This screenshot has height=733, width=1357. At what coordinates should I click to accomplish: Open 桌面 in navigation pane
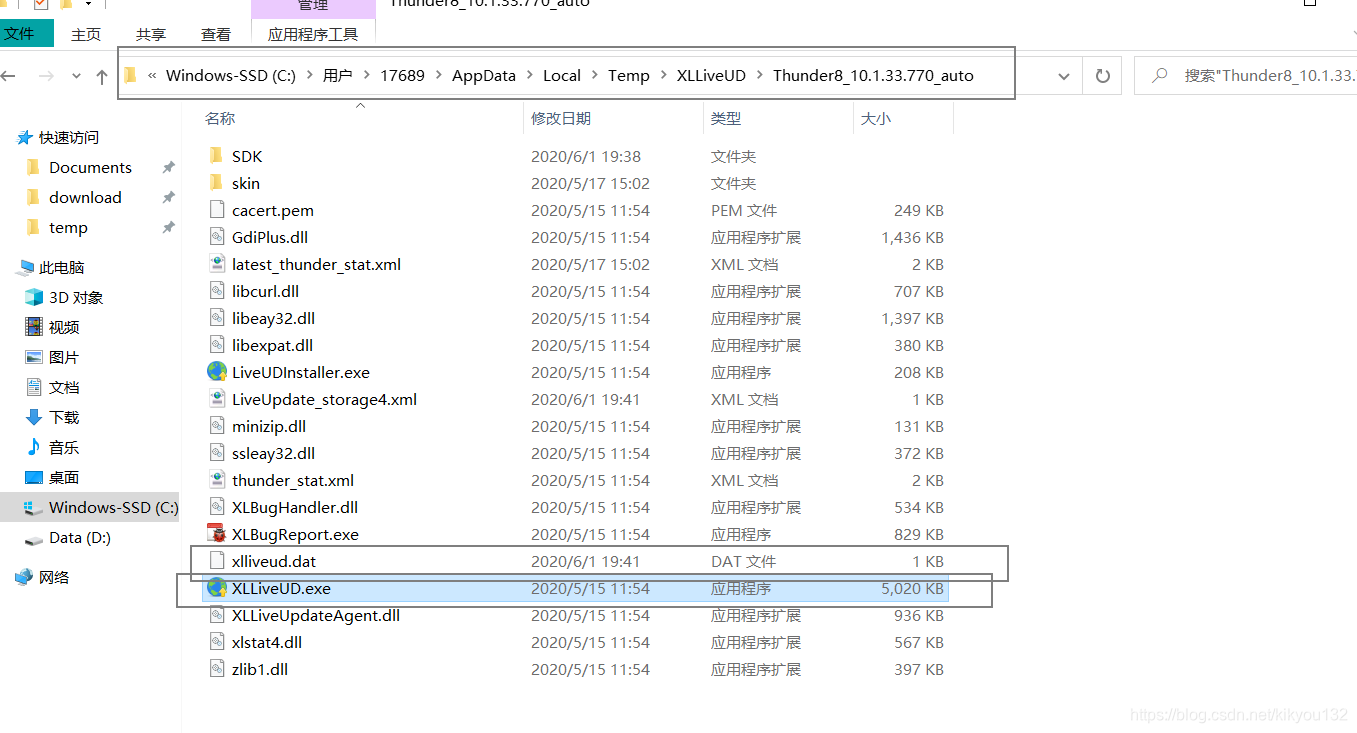(x=64, y=477)
